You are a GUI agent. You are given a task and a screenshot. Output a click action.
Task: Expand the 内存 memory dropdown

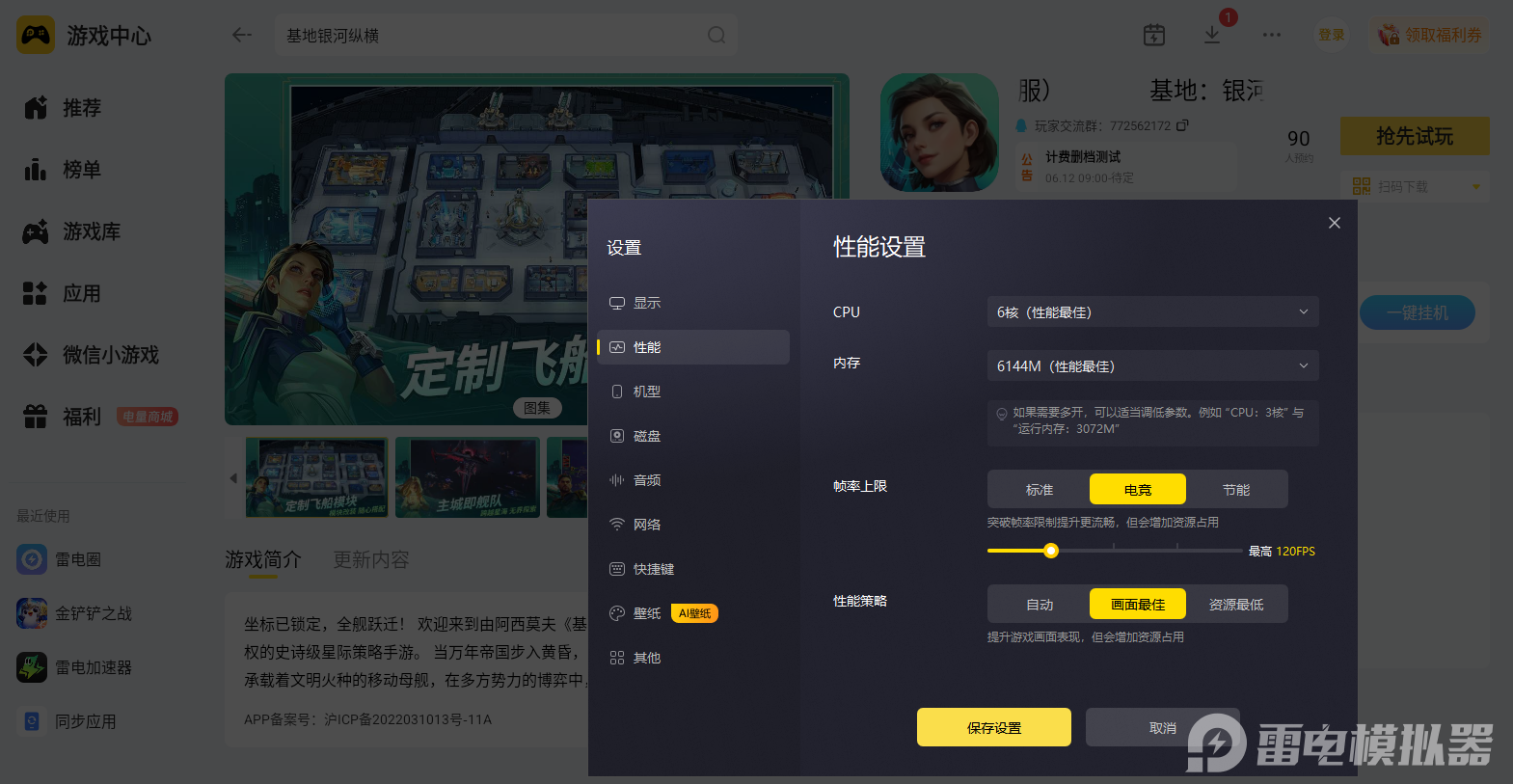pos(1152,366)
